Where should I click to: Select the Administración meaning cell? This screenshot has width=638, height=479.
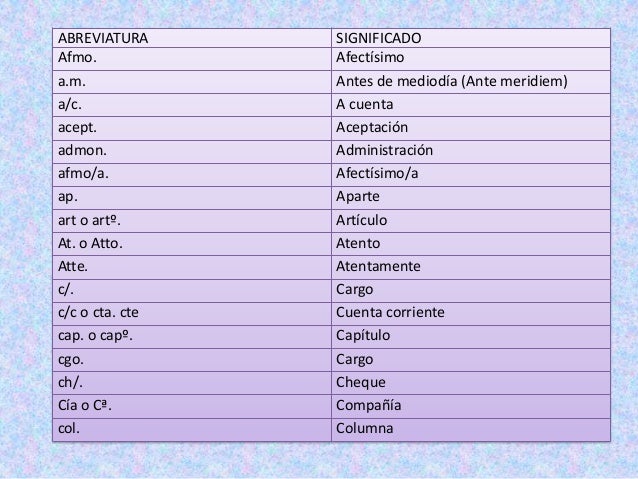[x=471, y=152]
